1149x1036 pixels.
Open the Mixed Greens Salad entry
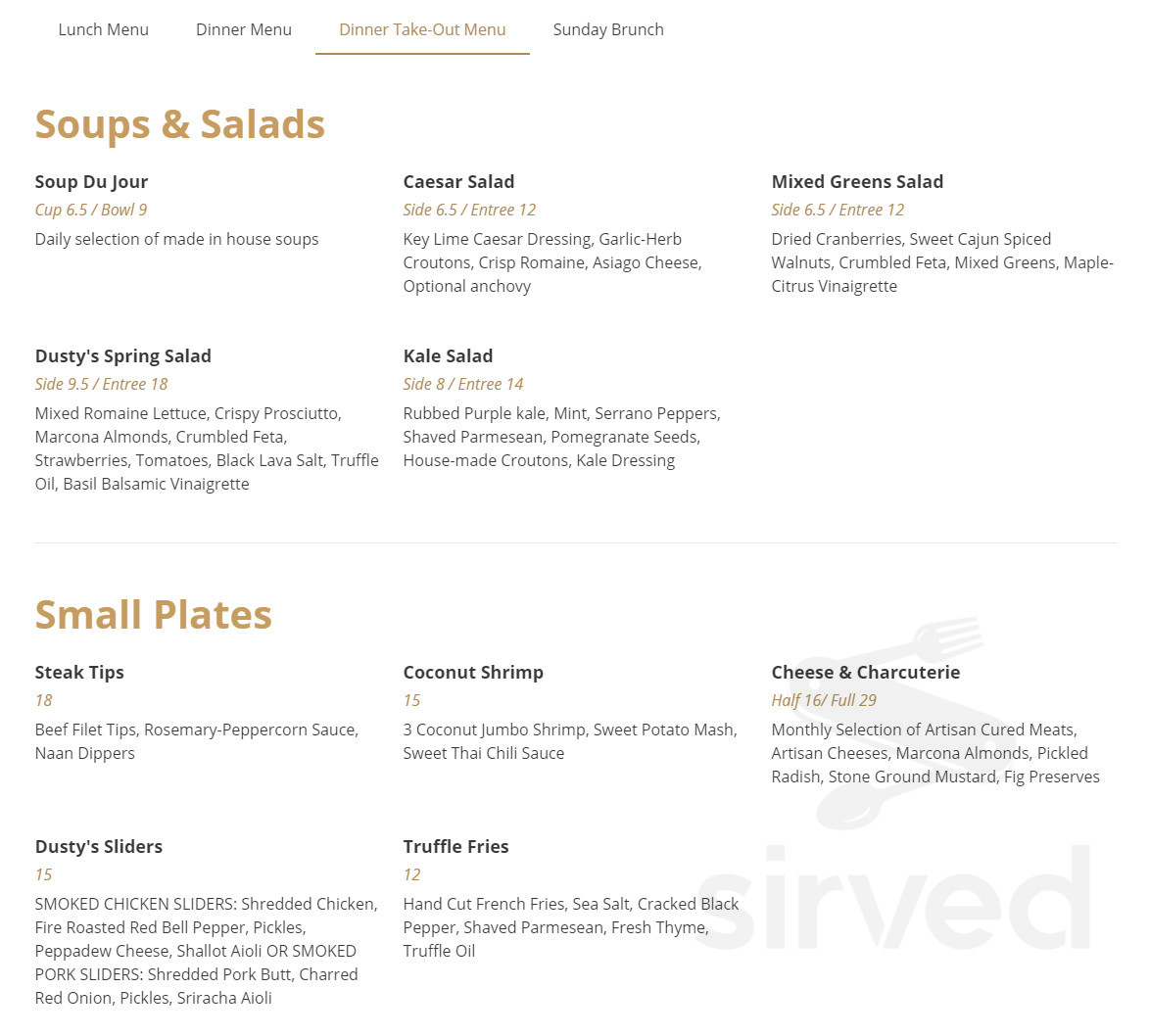pos(857,181)
